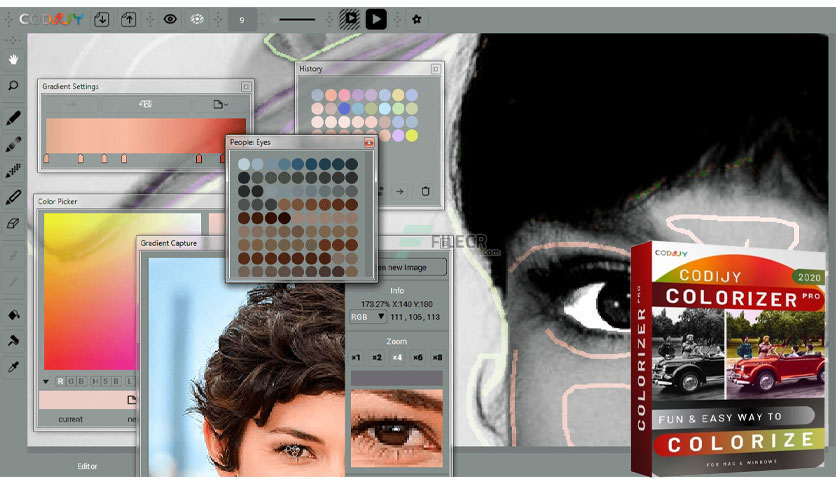Select the first gradient stop marker
Image resolution: width=836 pixels, height=484 pixels.
[x=46, y=158]
